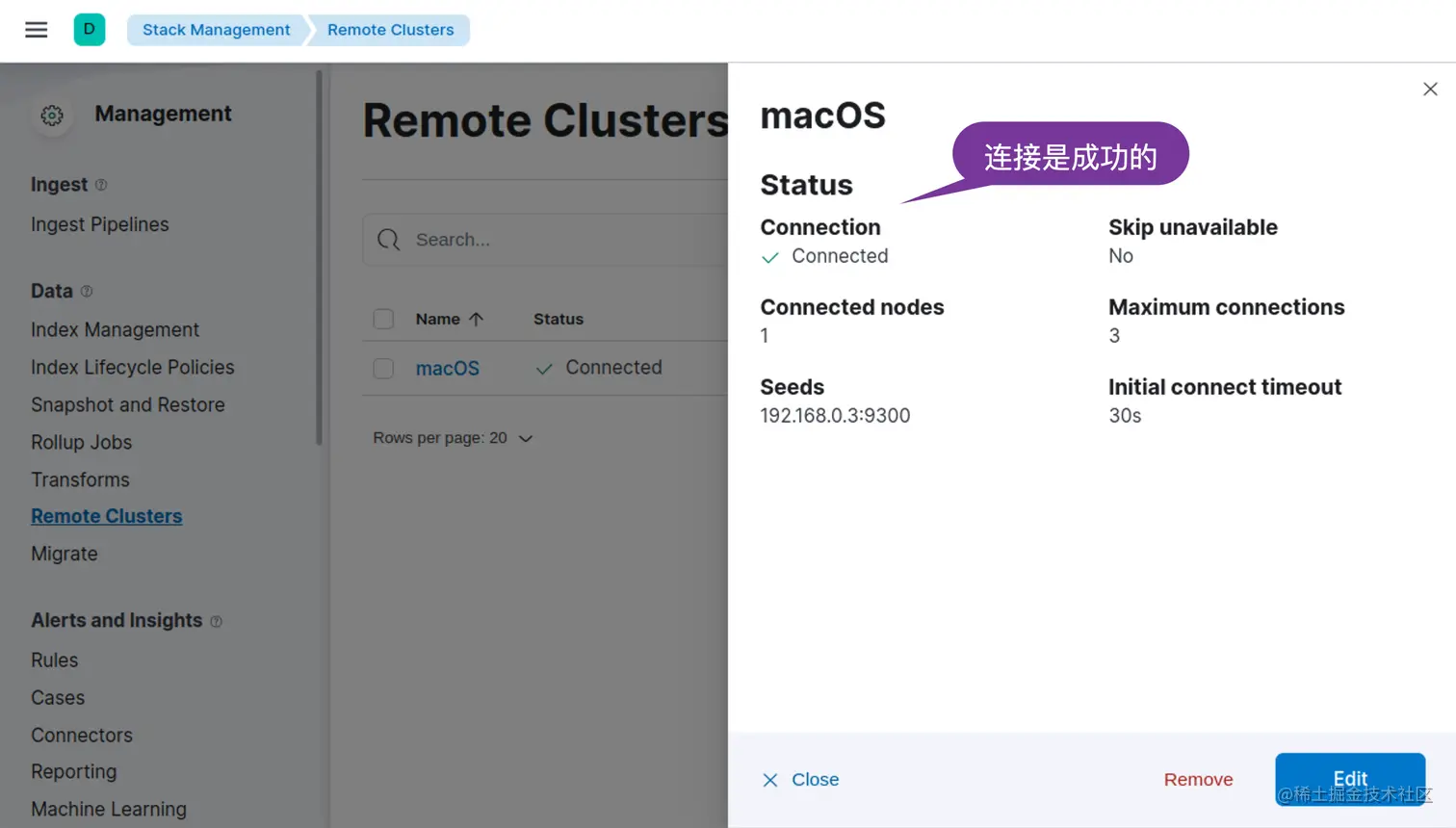Open Rollup Jobs
This screenshot has width=1456, height=828.
click(82, 442)
